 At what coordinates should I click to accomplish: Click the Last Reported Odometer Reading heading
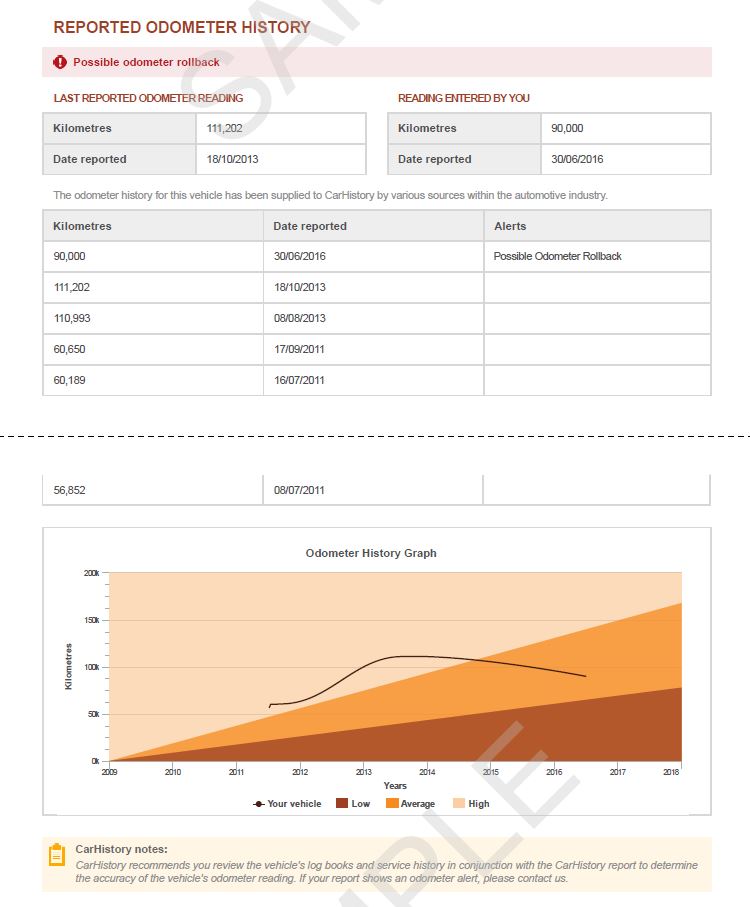(148, 98)
